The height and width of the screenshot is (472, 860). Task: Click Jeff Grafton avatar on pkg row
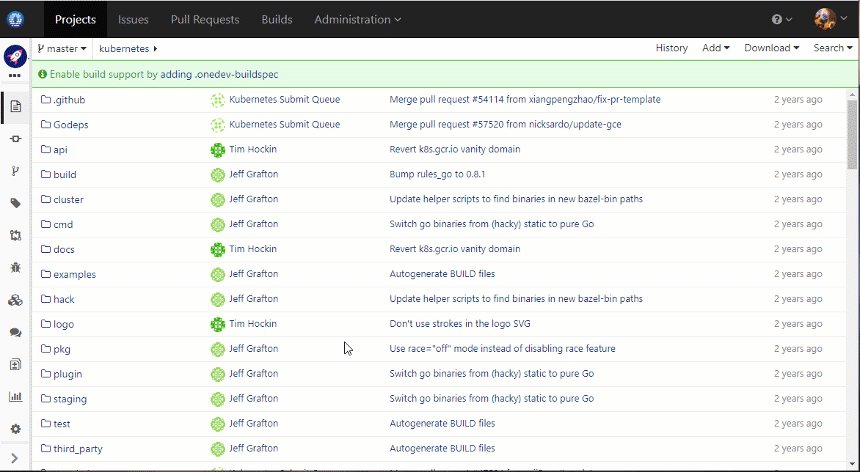pyautogui.click(x=218, y=349)
